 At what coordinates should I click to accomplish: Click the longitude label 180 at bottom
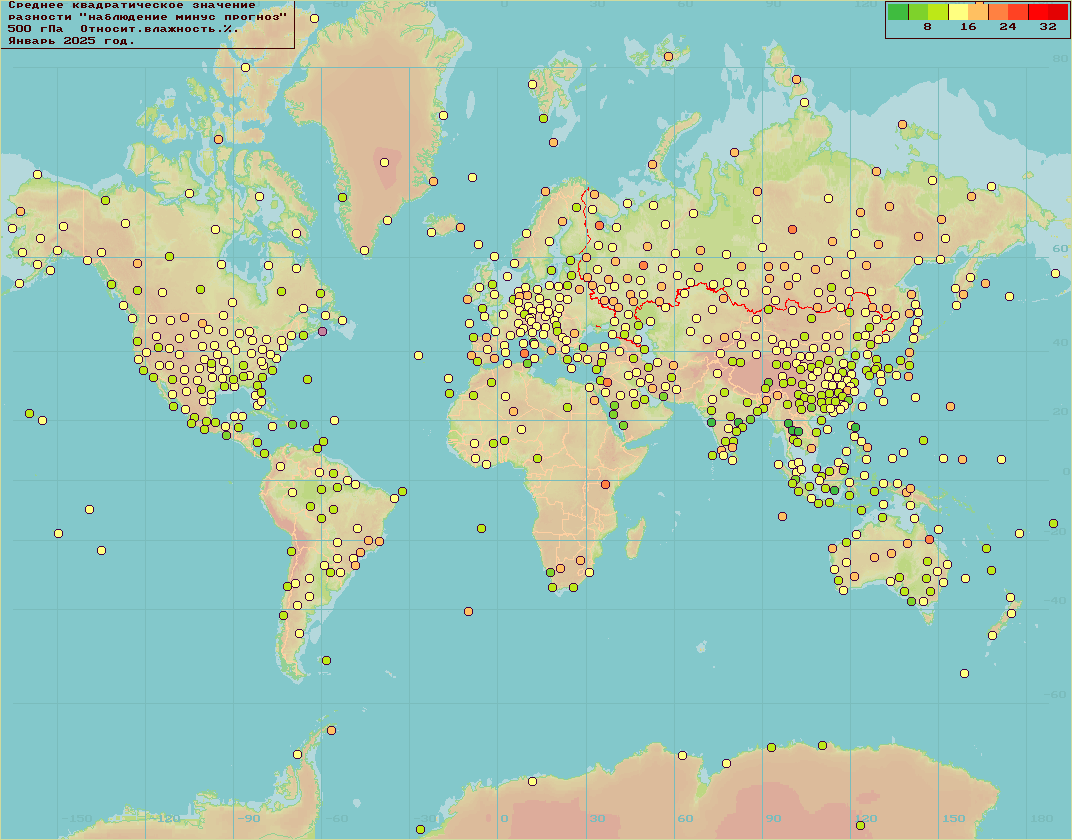1042,818
